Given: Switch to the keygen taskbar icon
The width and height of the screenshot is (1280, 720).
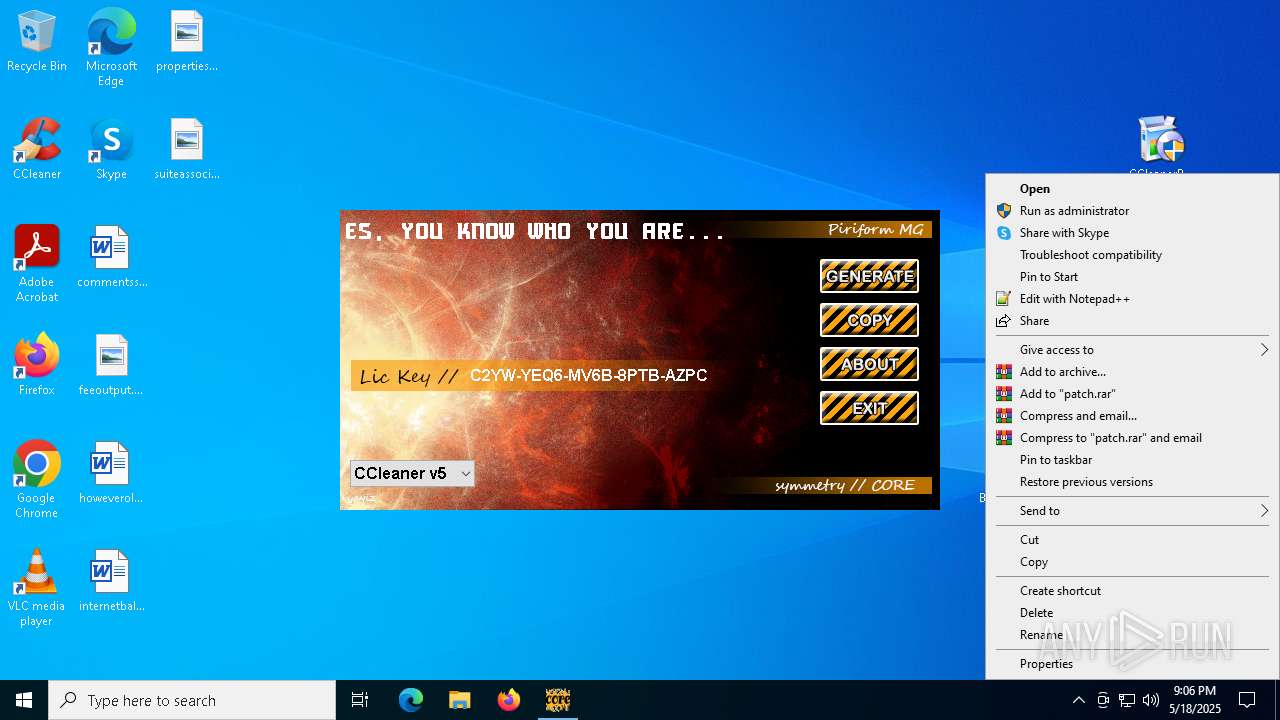Looking at the screenshot, I should [x=558, y=700].
